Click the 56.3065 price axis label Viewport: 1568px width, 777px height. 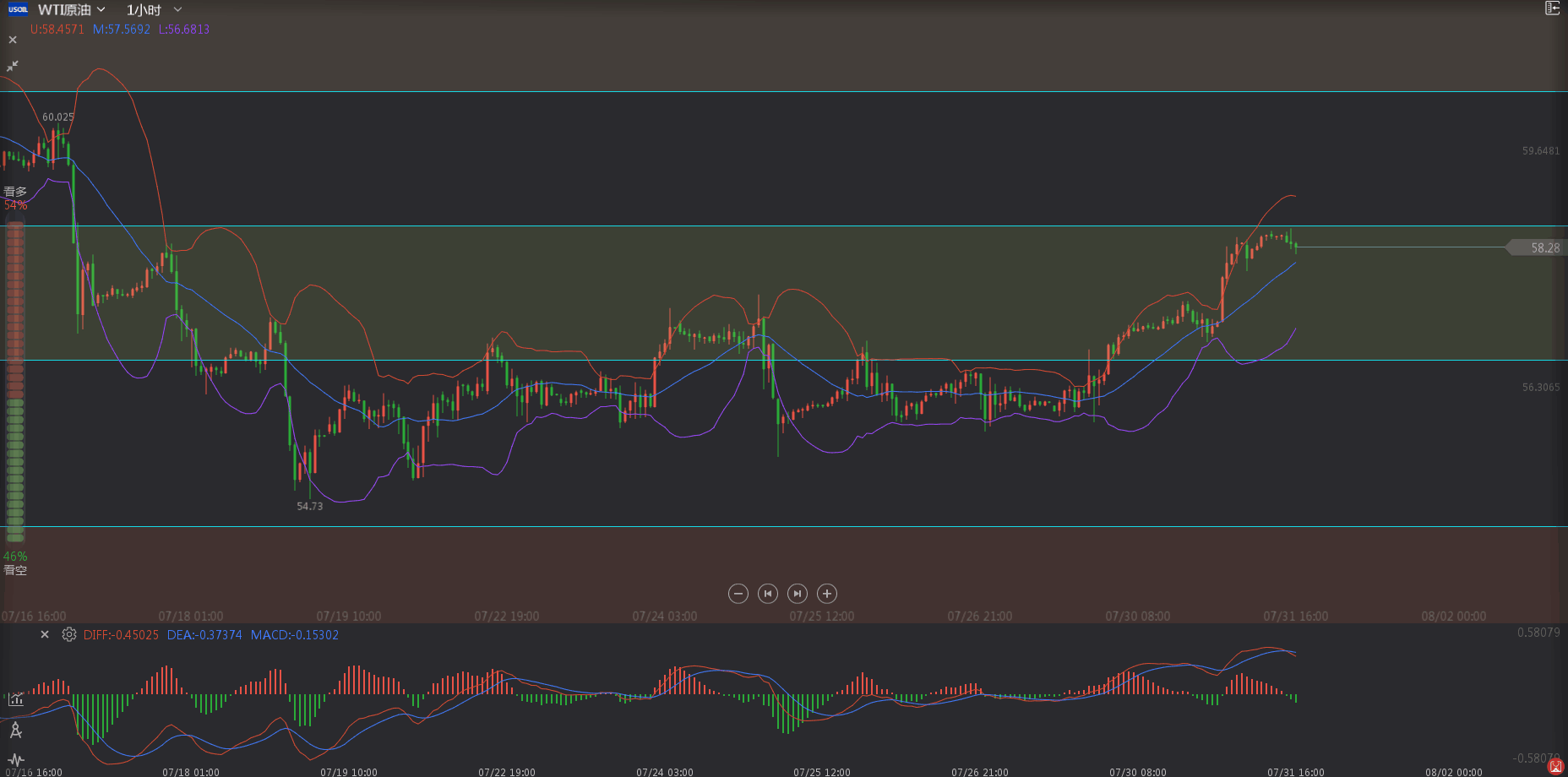point(1541,388)
